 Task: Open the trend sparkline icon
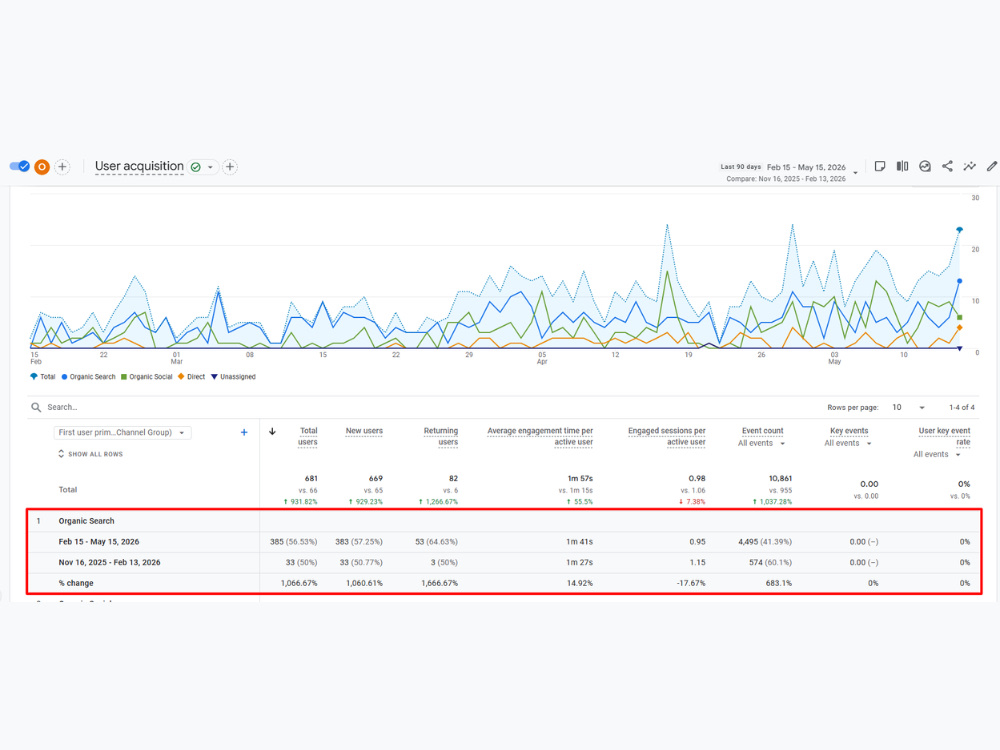[969, 166]
